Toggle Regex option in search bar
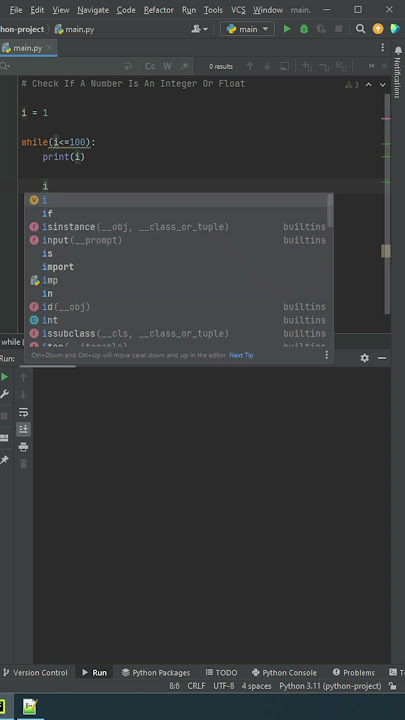 click(185, 67)
